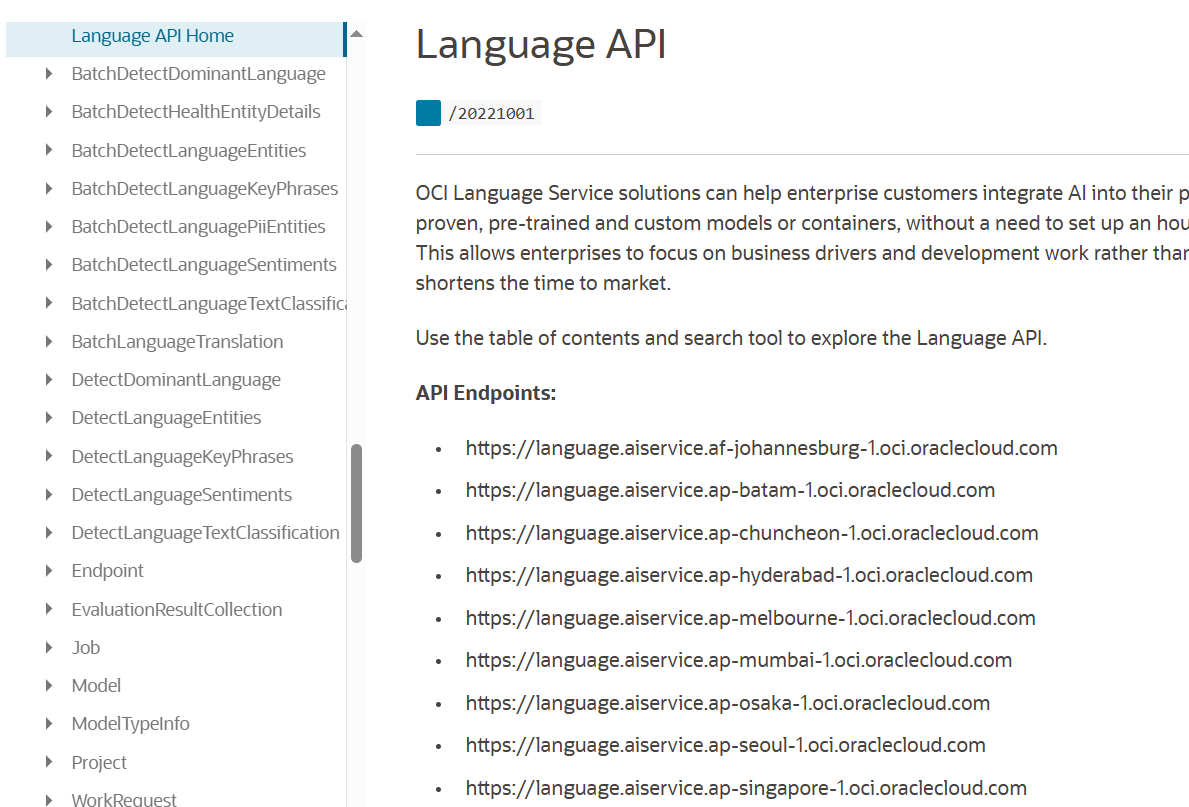Screen dimensions: 1189x807
Task: Click the sidebar scroll-up arrow
Action: [x=356, y=34]
